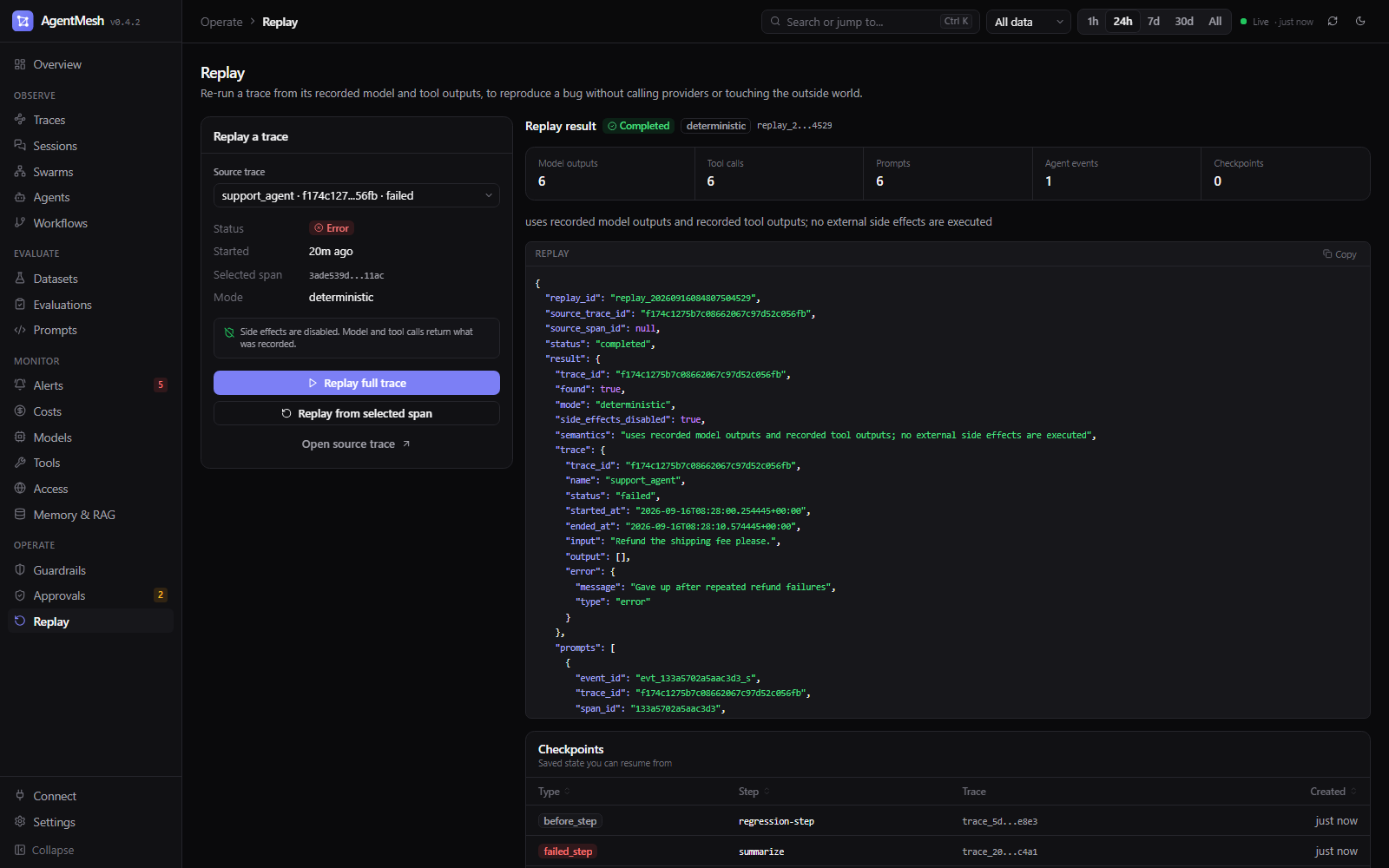Select the 24h time range
Screen dimensions: 1389x868
[x=1122, y=22]
